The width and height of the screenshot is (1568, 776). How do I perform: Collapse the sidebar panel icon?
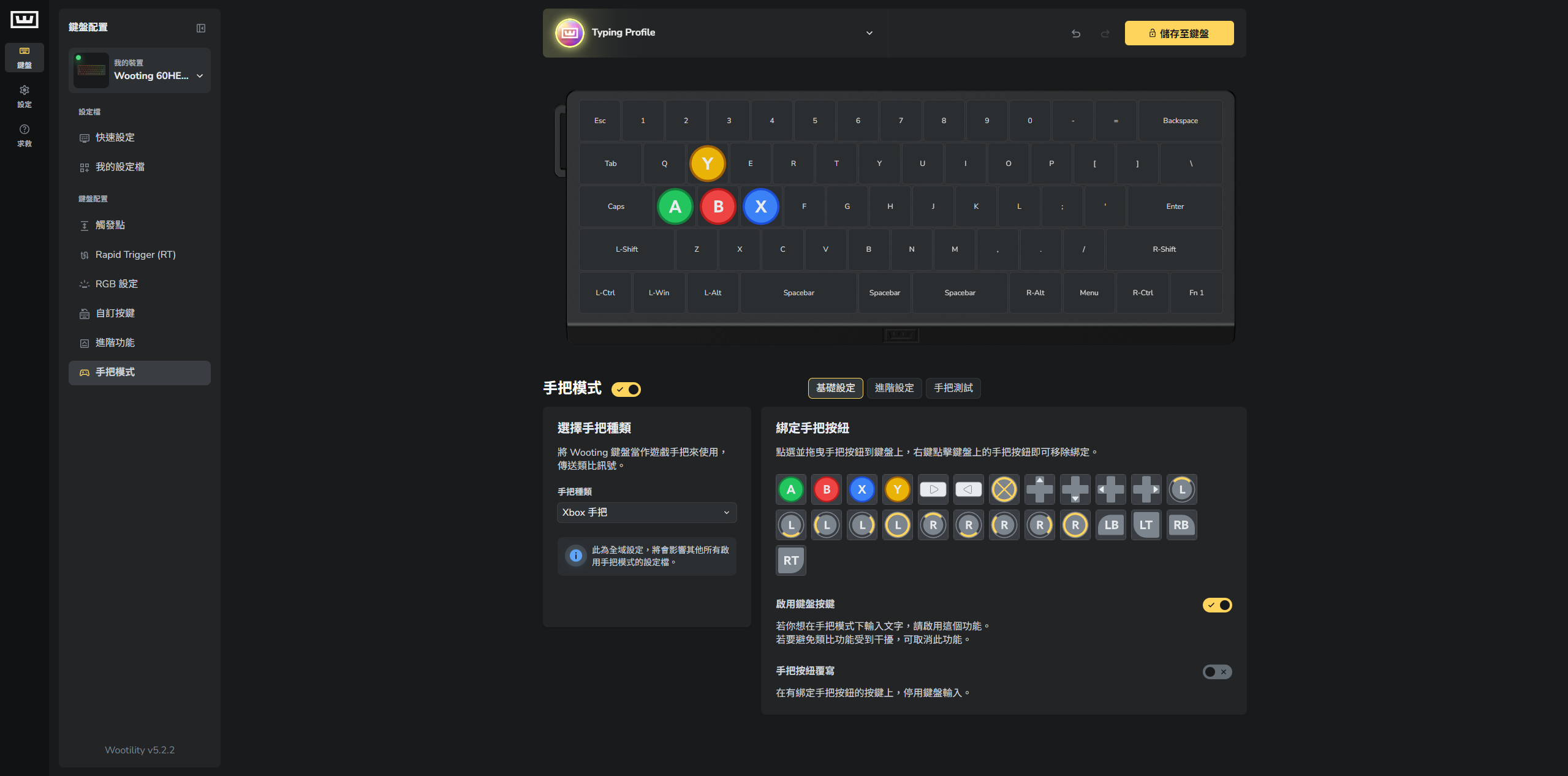201,28
